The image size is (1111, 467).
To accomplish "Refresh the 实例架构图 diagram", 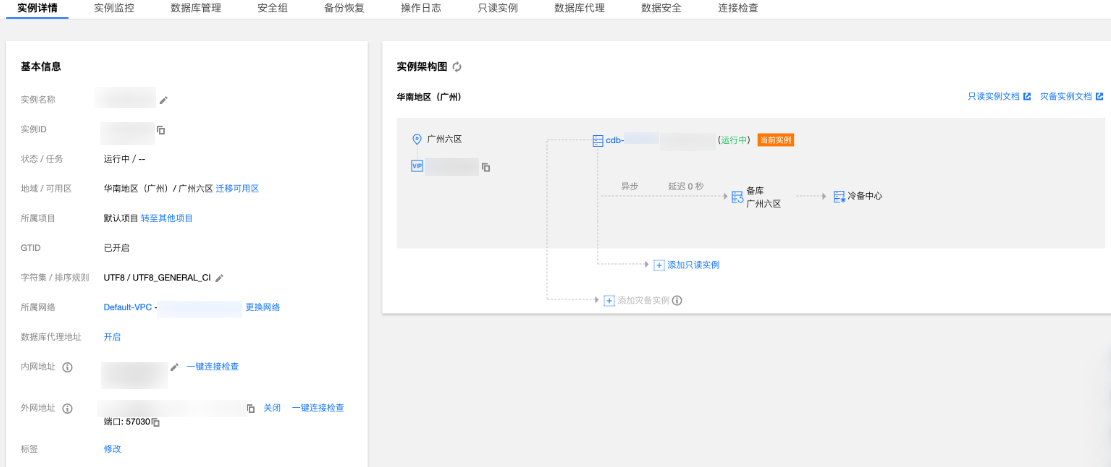I will [457, 67].
